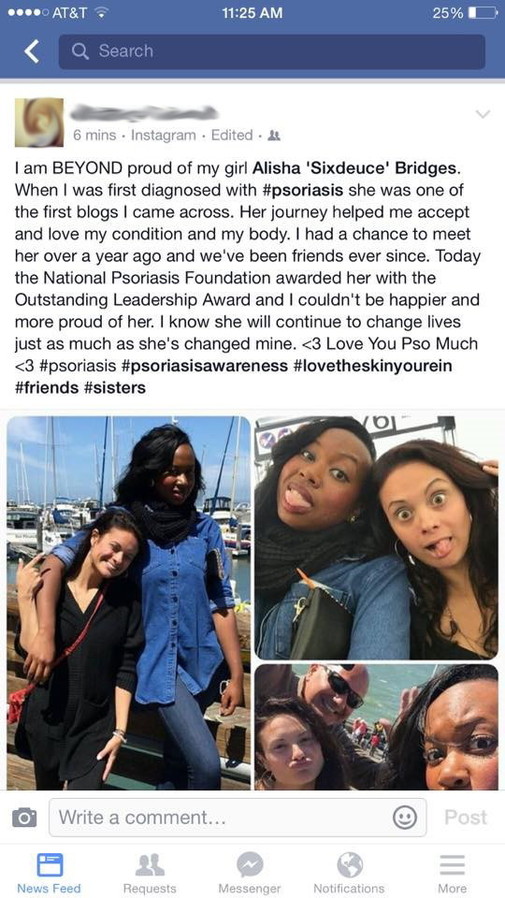Open the poster's profile picture thumbnail

(x=39, y=122)
